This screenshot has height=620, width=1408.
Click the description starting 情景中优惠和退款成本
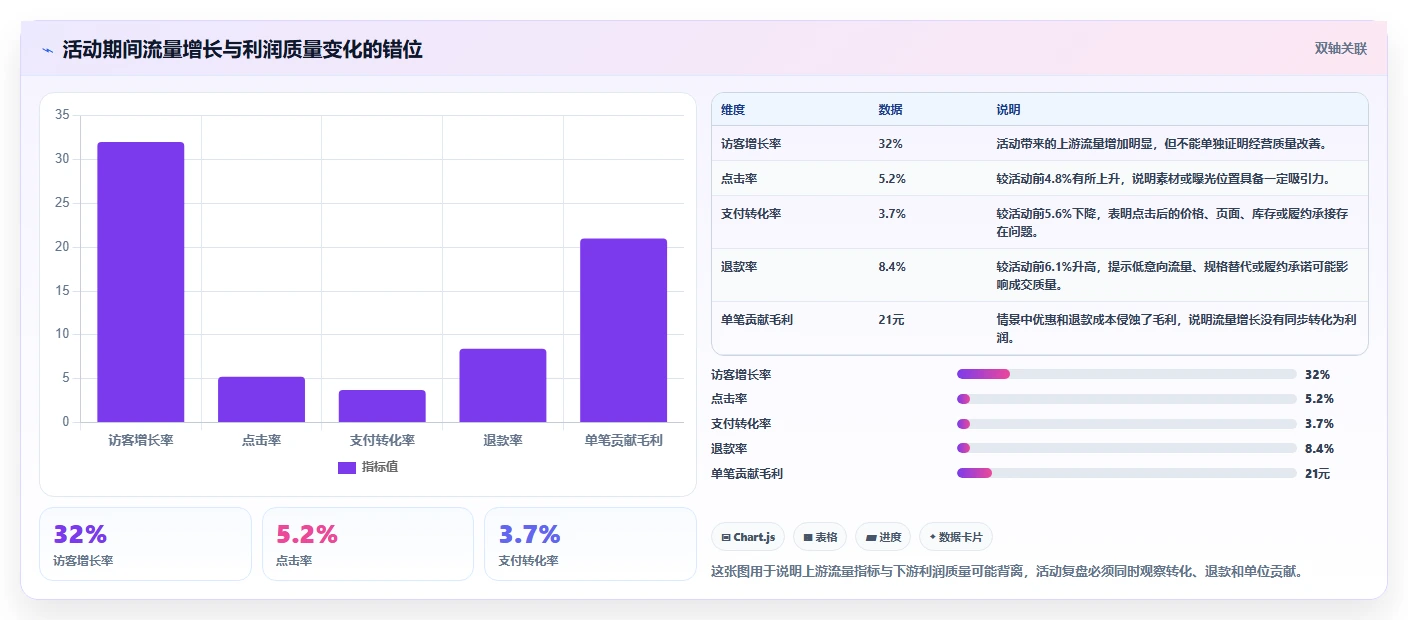click(1175, 329)
